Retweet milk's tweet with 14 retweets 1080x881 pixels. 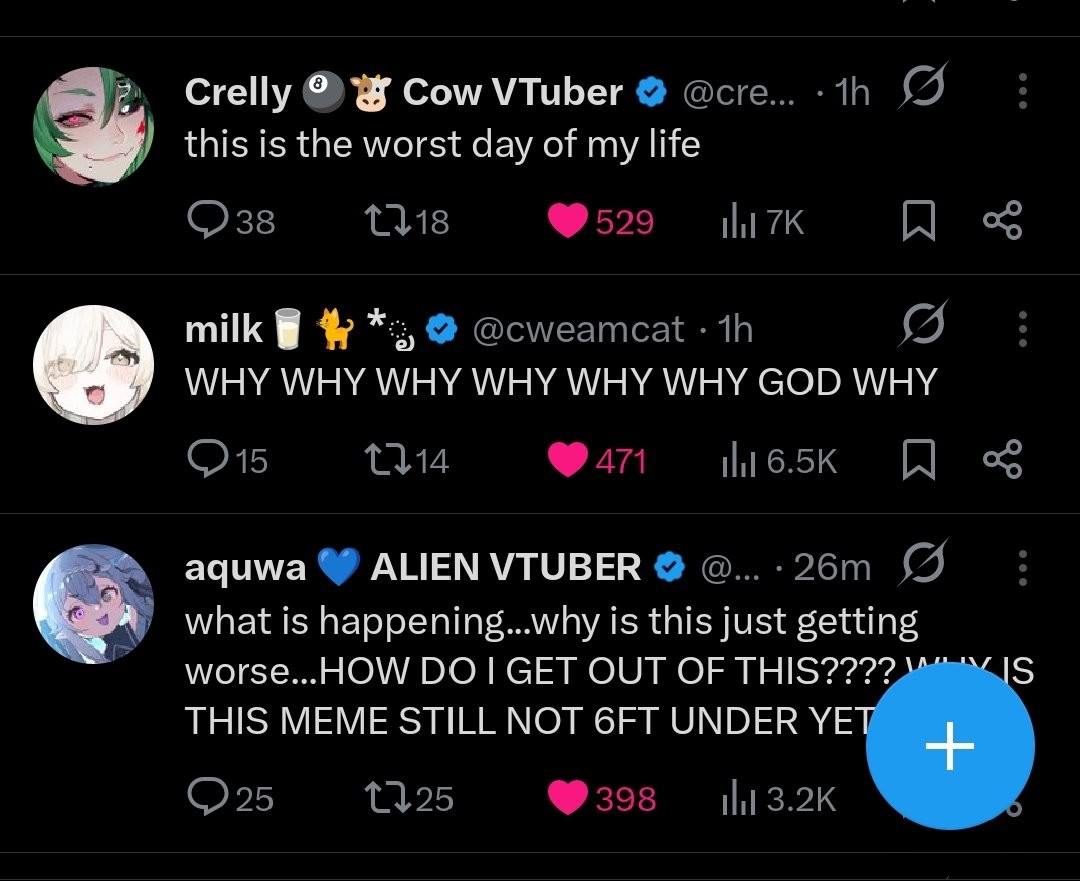tap(385, 460)
